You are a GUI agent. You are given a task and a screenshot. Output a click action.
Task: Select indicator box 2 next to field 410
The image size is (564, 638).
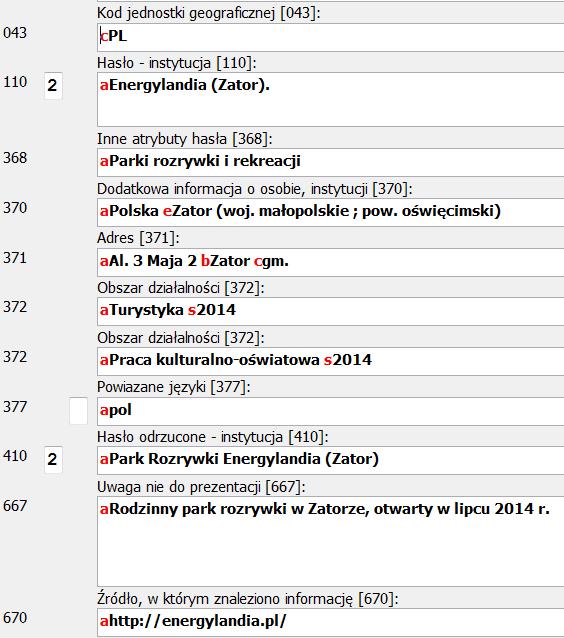[x=53, y=459]
